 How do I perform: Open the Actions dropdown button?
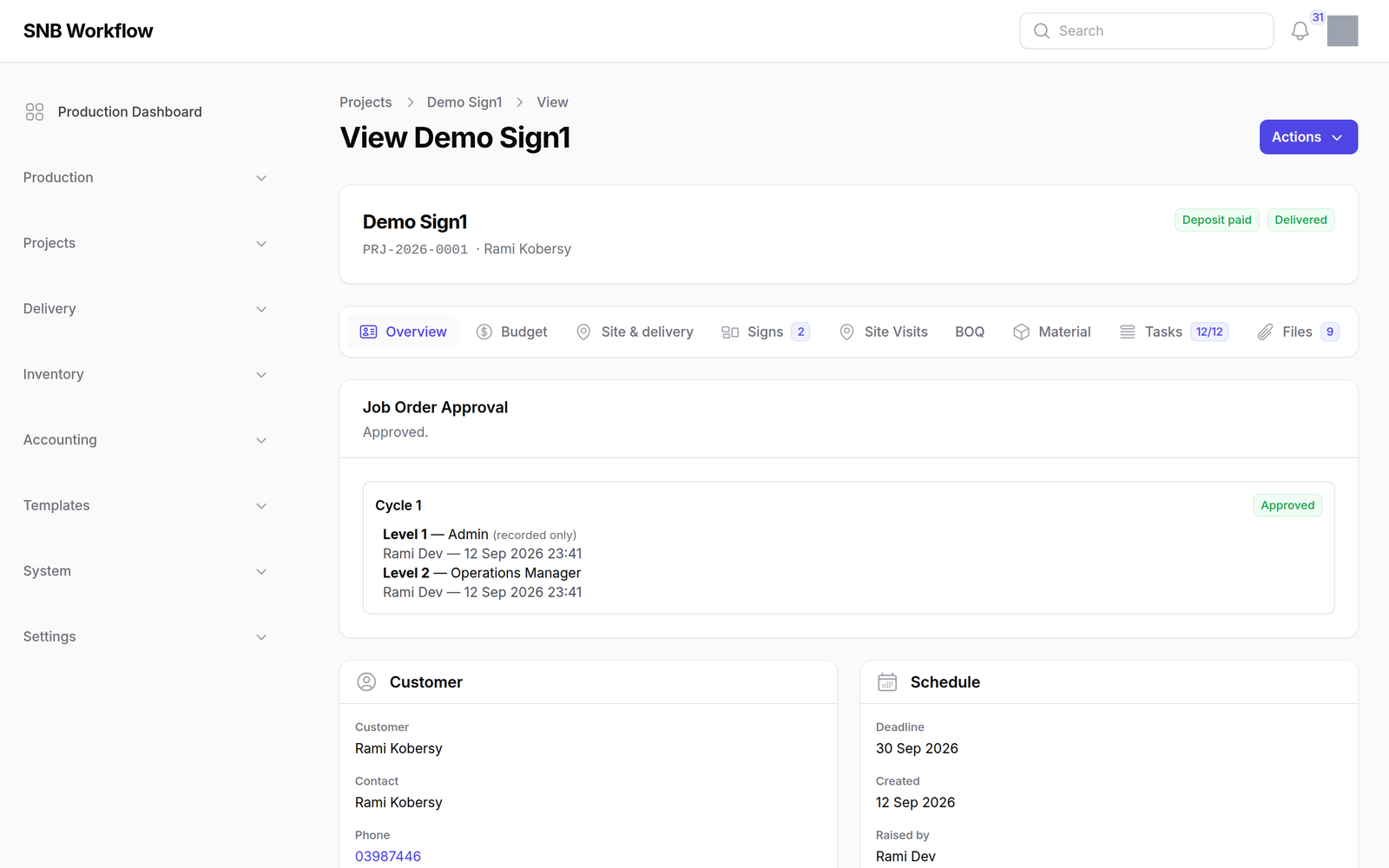click(1308, 137)
